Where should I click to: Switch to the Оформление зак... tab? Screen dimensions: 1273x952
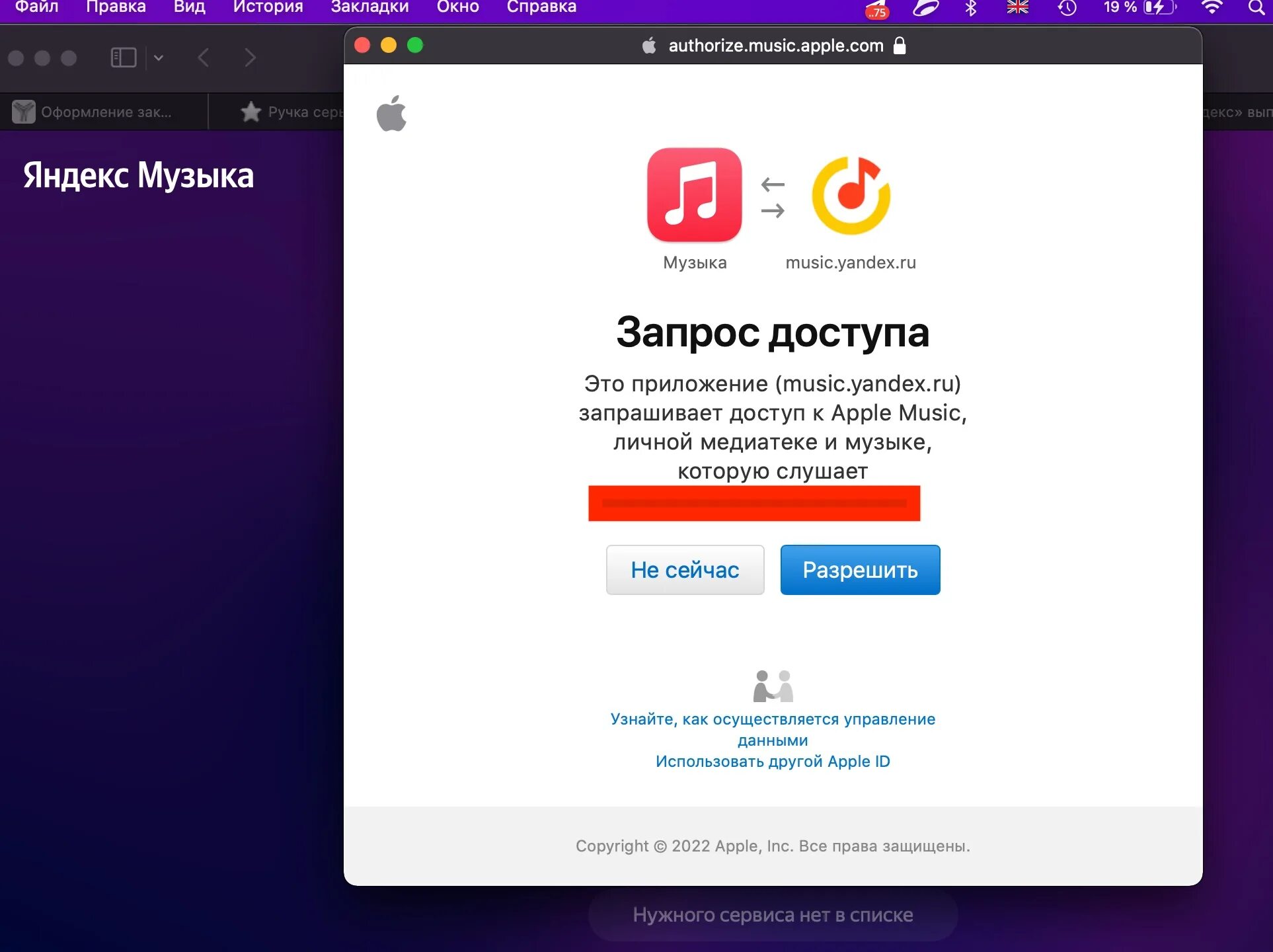click(x=104, y=112)
